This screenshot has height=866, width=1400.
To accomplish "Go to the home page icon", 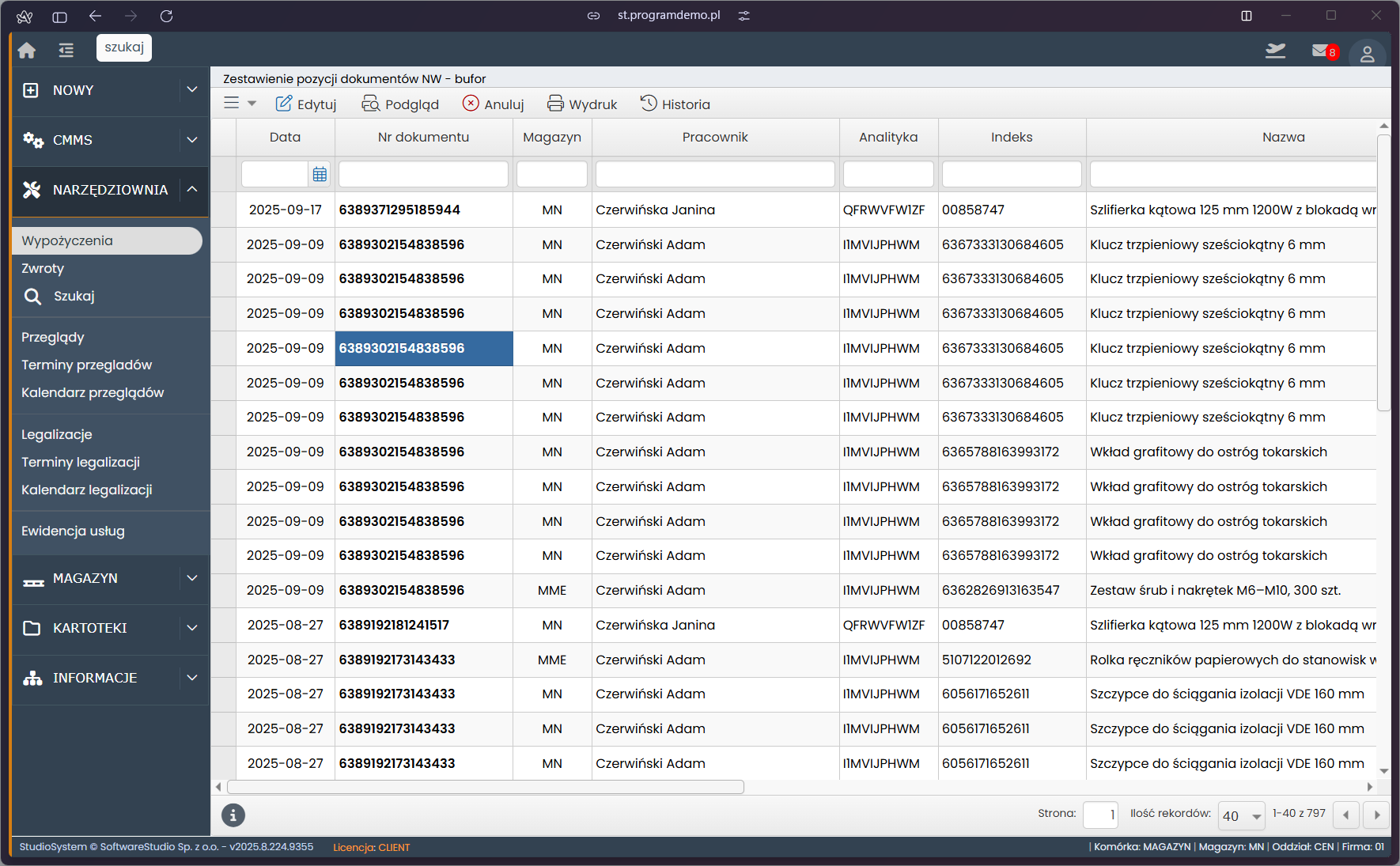I will pyautogui.click(x=27, y=51).
